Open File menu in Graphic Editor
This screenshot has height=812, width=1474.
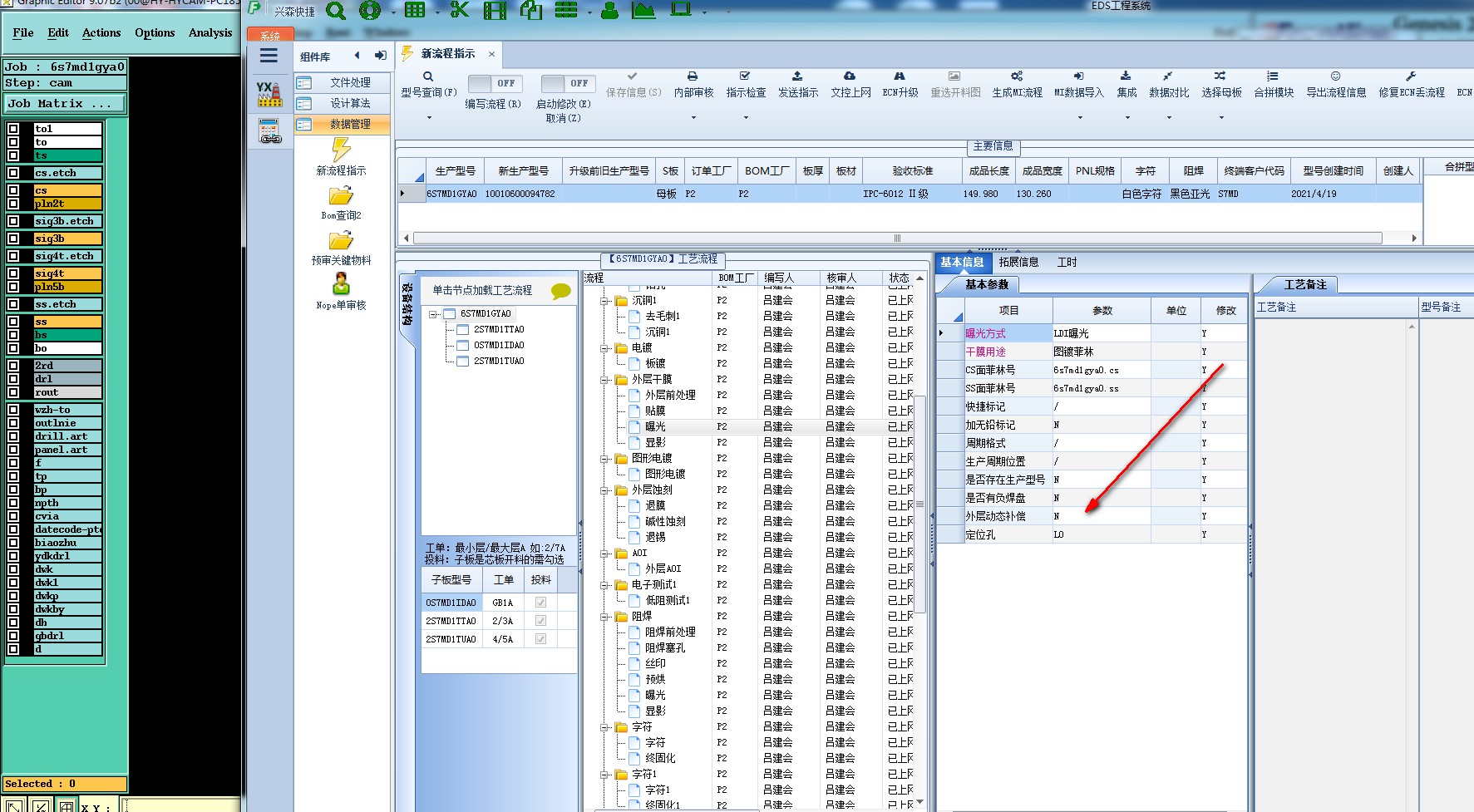pos(23,32)
